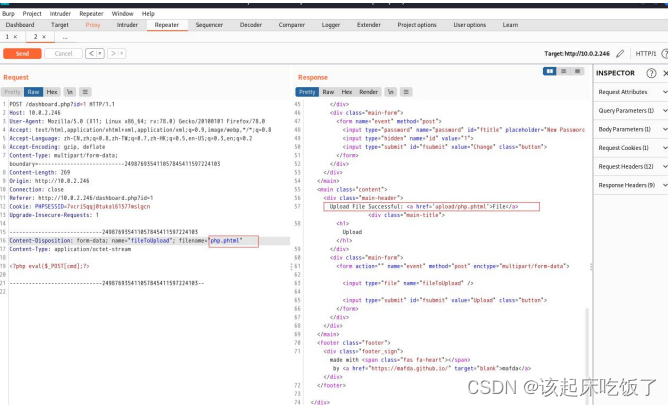Click the filename php.phtml in request
The height and width of the screenshot is (407, 671).
point(226,241)
